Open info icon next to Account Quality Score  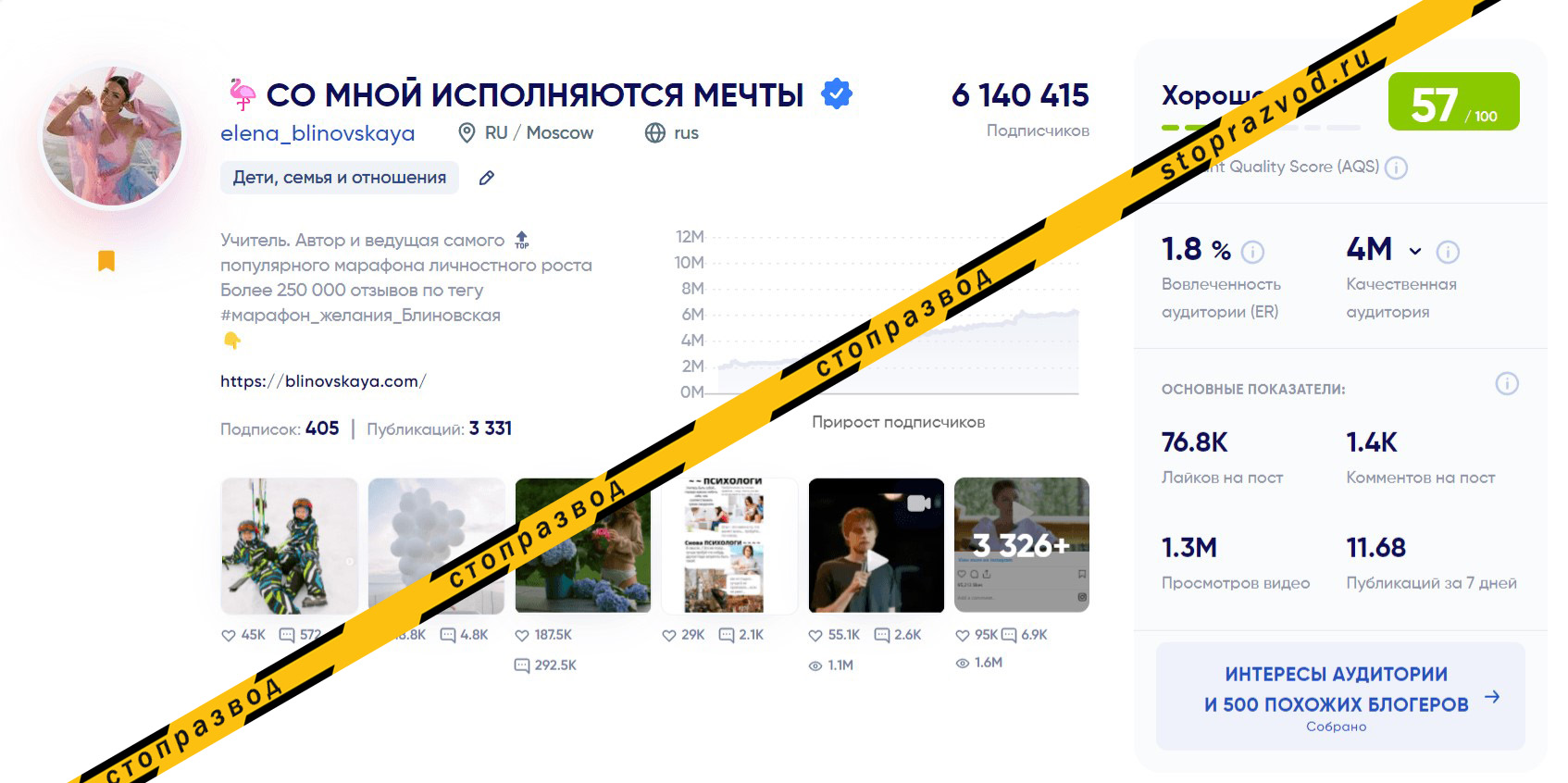coord(1396,168)
